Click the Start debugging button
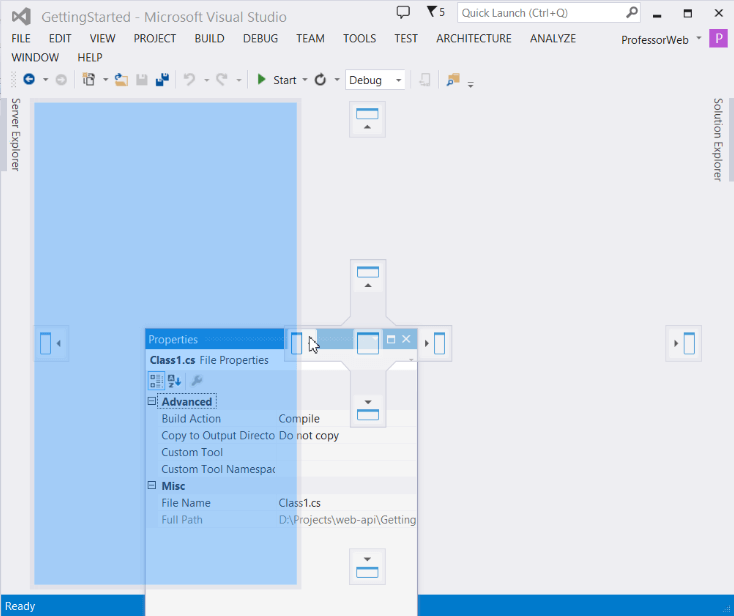Viewport: 734px width, 616px height. pos(277,80)
